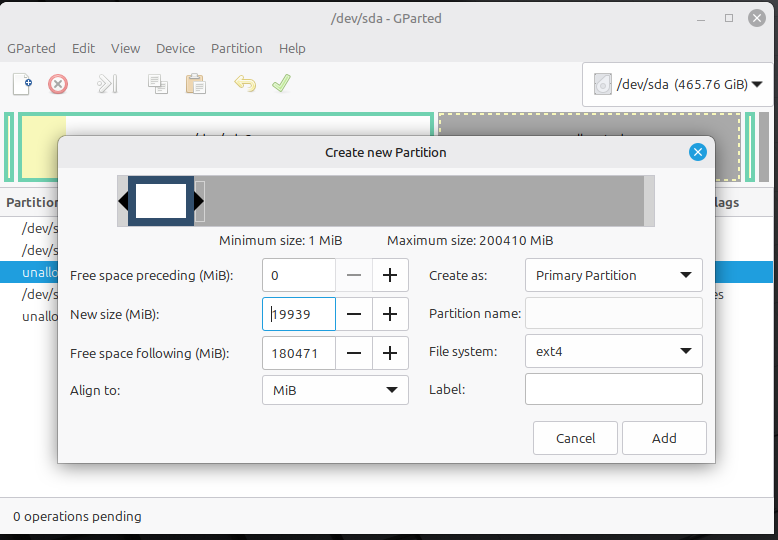Click the Partition column header
This screenshot has height=540, width=778.
click(x=32, y=202)
